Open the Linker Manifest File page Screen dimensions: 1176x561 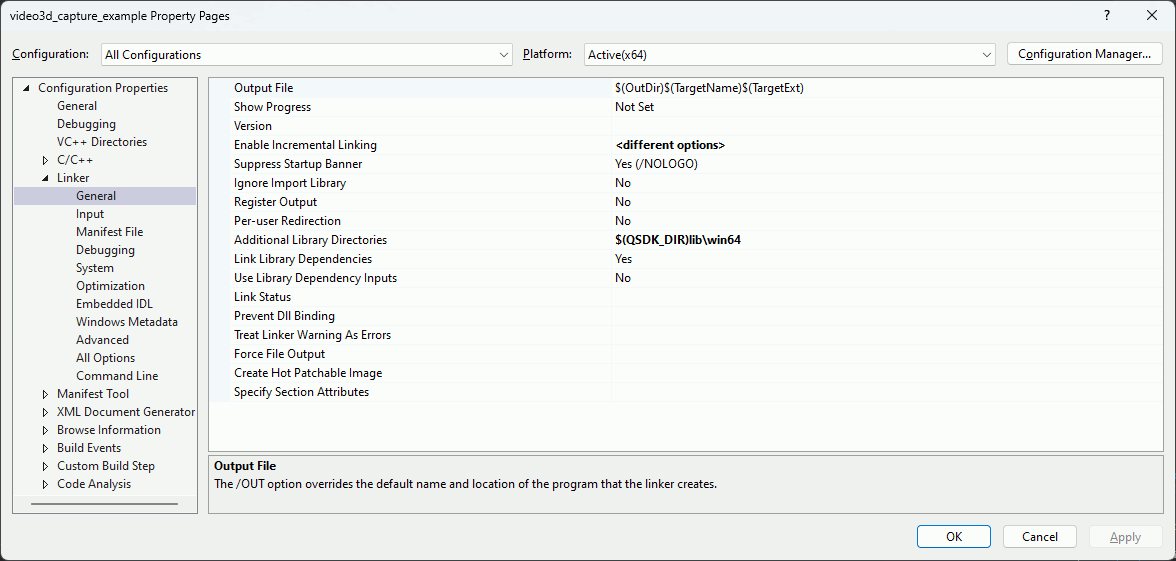pos(110,232)
